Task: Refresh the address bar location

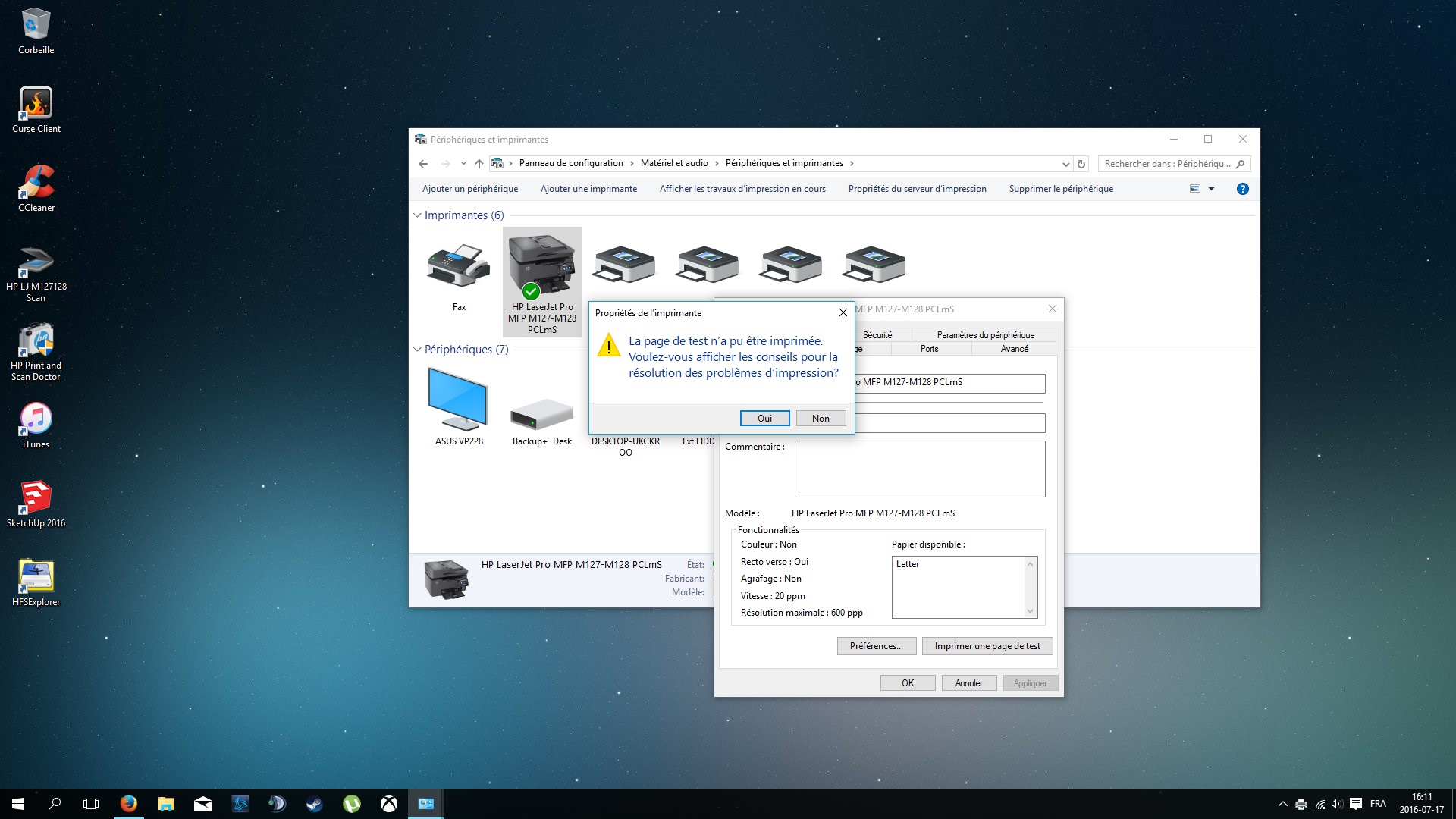Action: (x=1081, y=164)
